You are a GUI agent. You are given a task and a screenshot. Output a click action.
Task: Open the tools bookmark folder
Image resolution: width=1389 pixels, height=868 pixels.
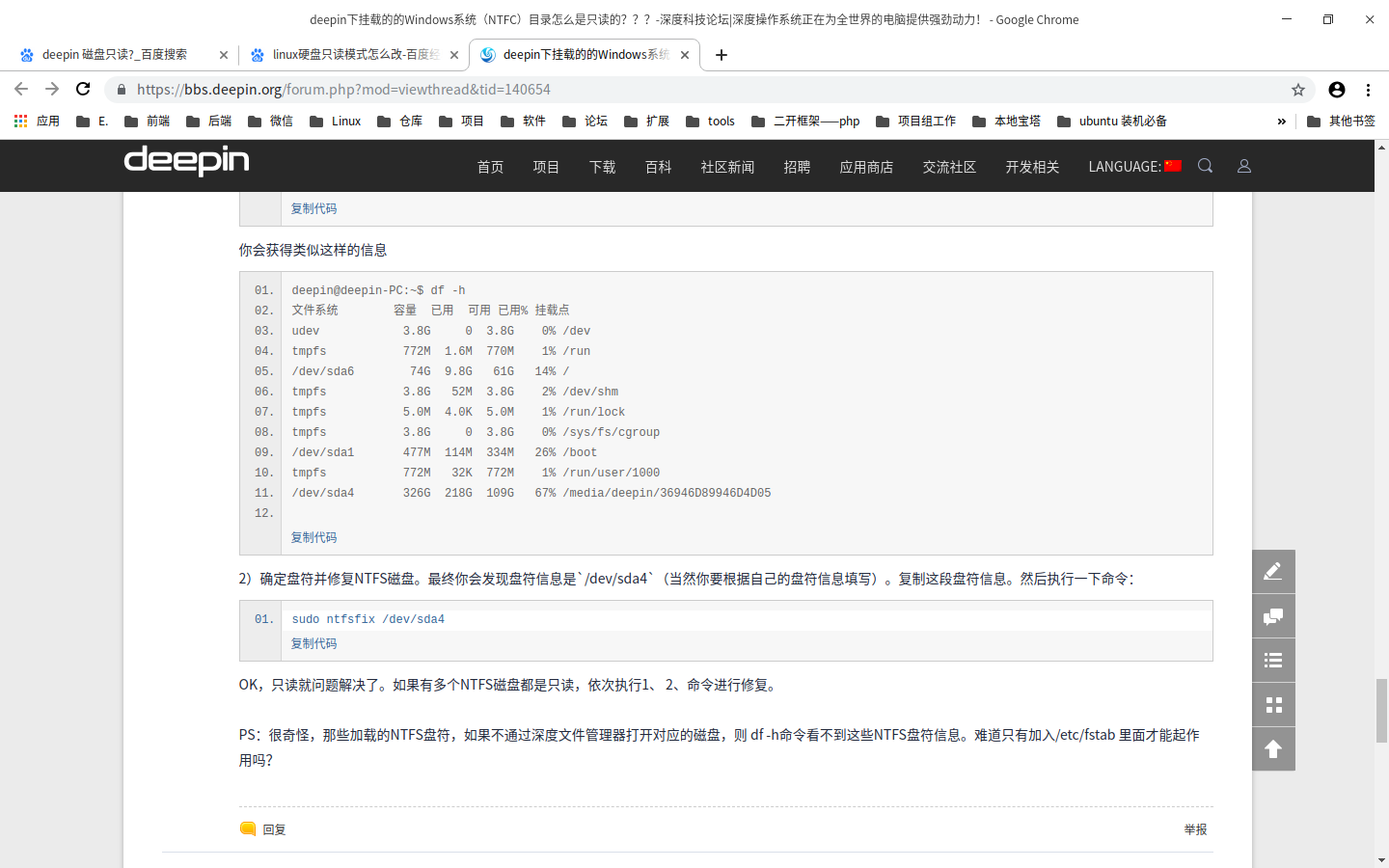pos(711,122)
